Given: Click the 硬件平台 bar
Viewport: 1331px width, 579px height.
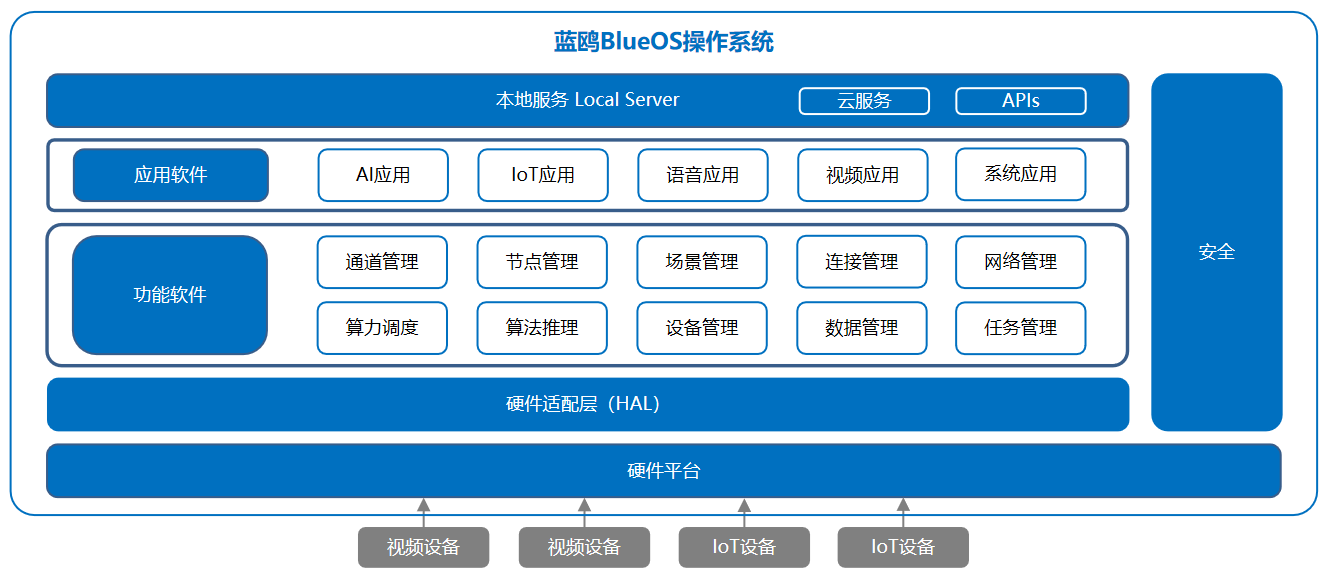Looking at the screenshot, I should (x=663, y=471).
